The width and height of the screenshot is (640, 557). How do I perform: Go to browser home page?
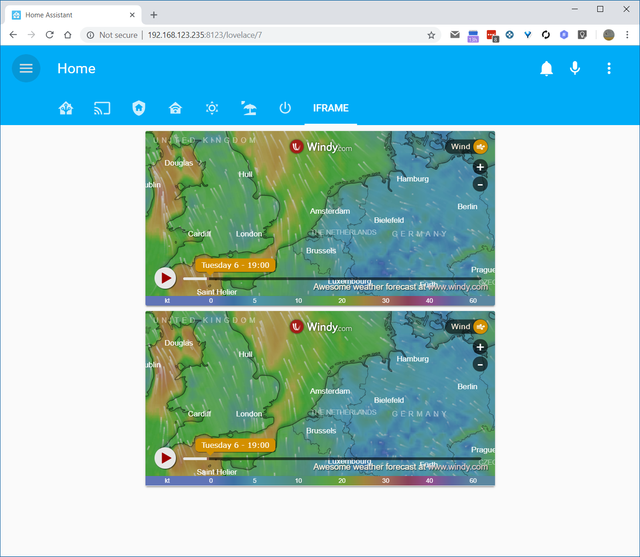click(68, 35)
